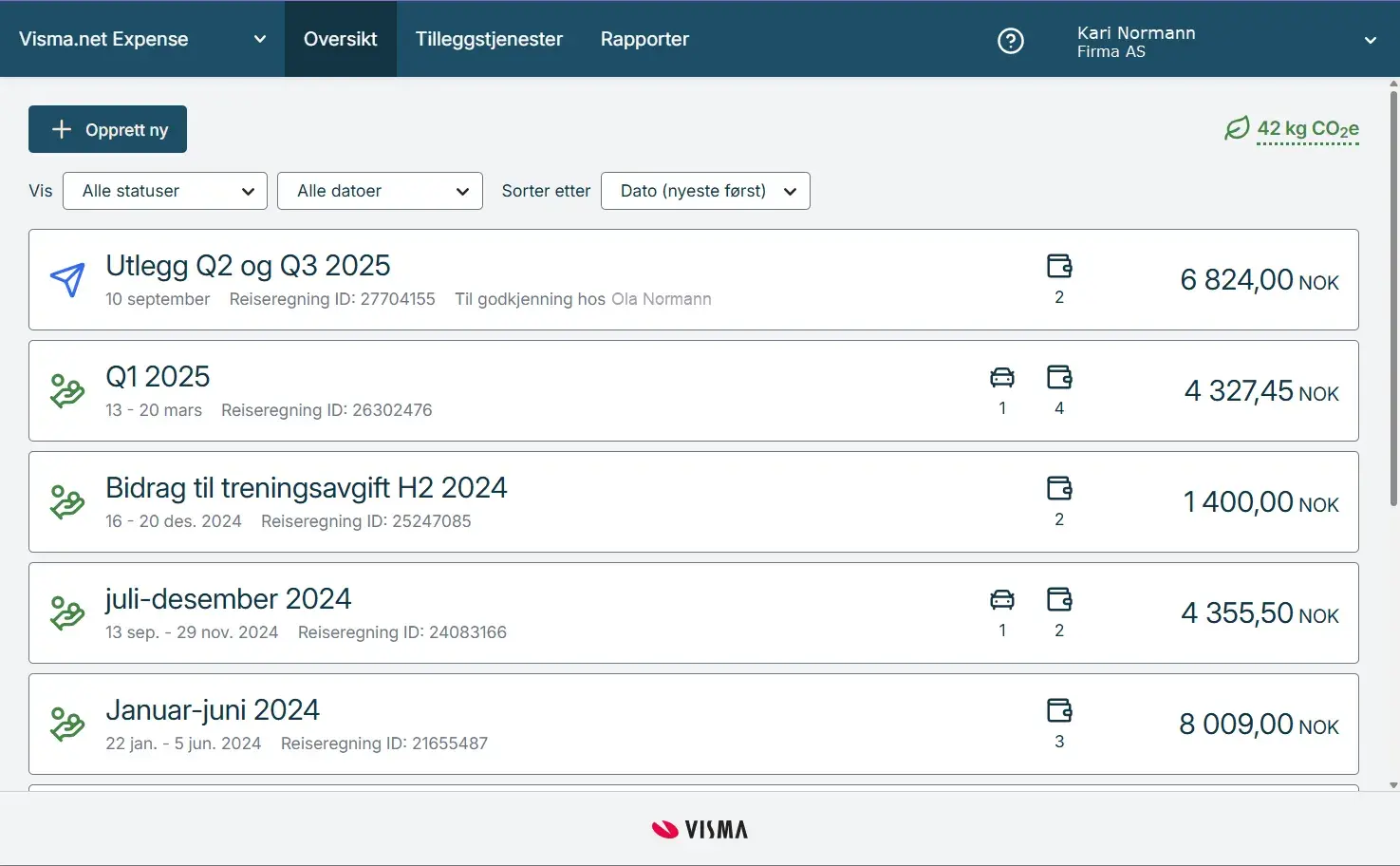Expand the Visma.net Expense app switcher
This screenshot has width=1400, height=866.
click(x=142, y=39)
